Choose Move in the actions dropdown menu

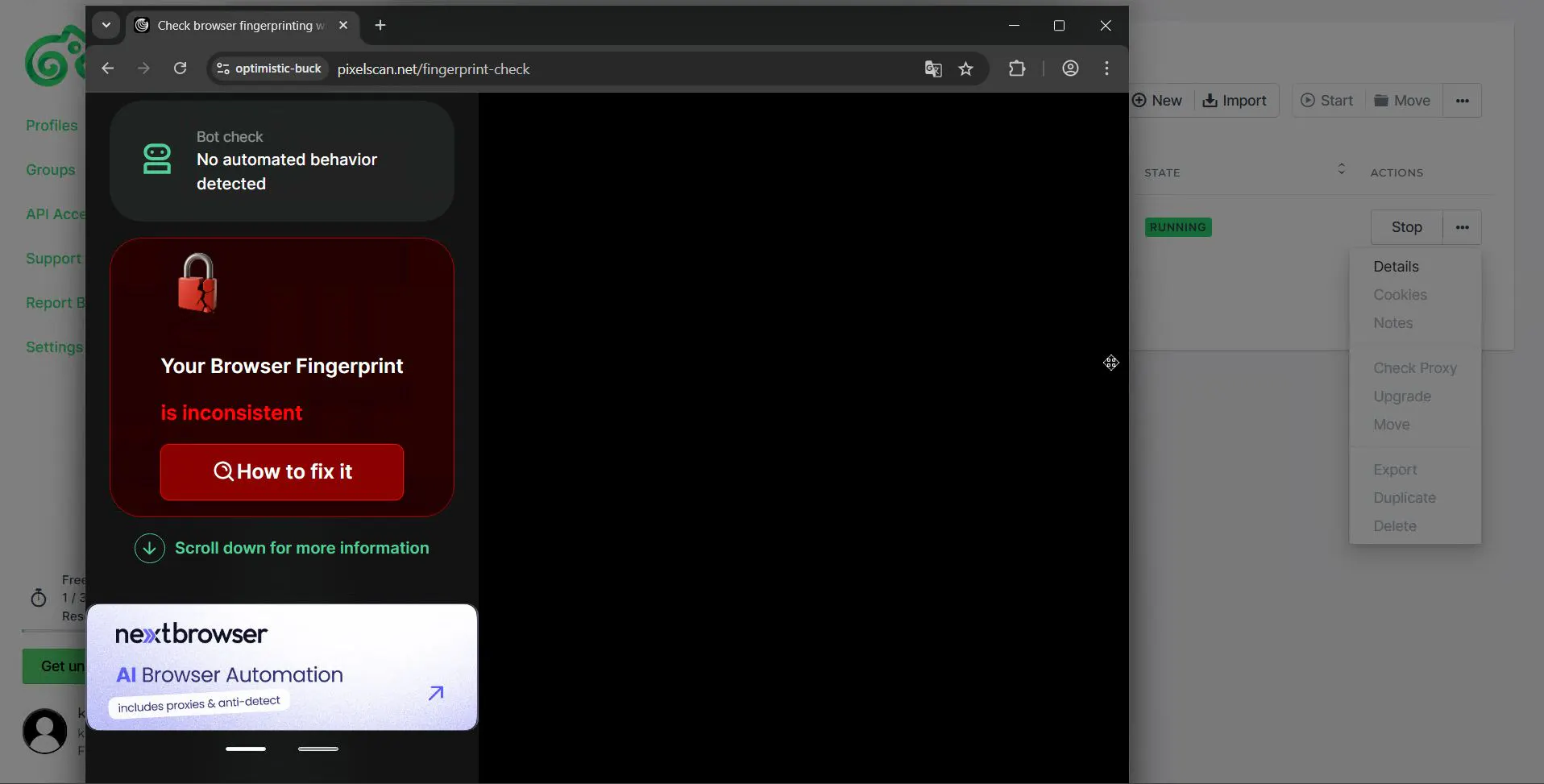coord(1391,425)
